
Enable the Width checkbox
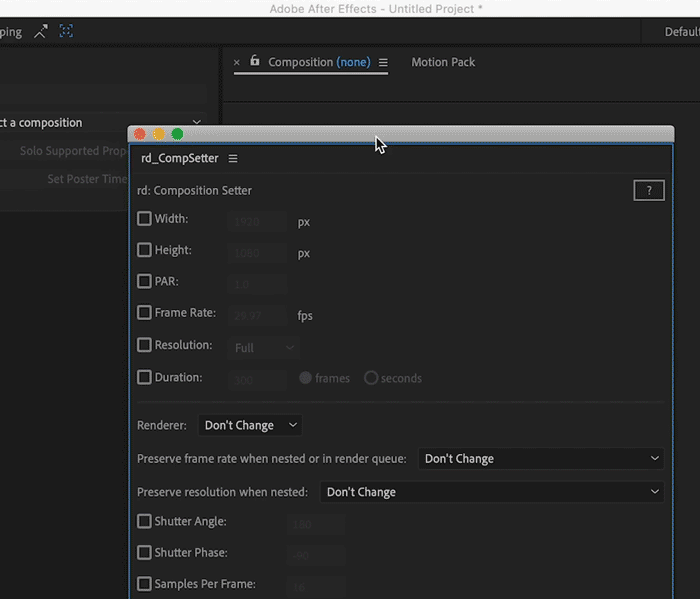[x=145, y=219]
